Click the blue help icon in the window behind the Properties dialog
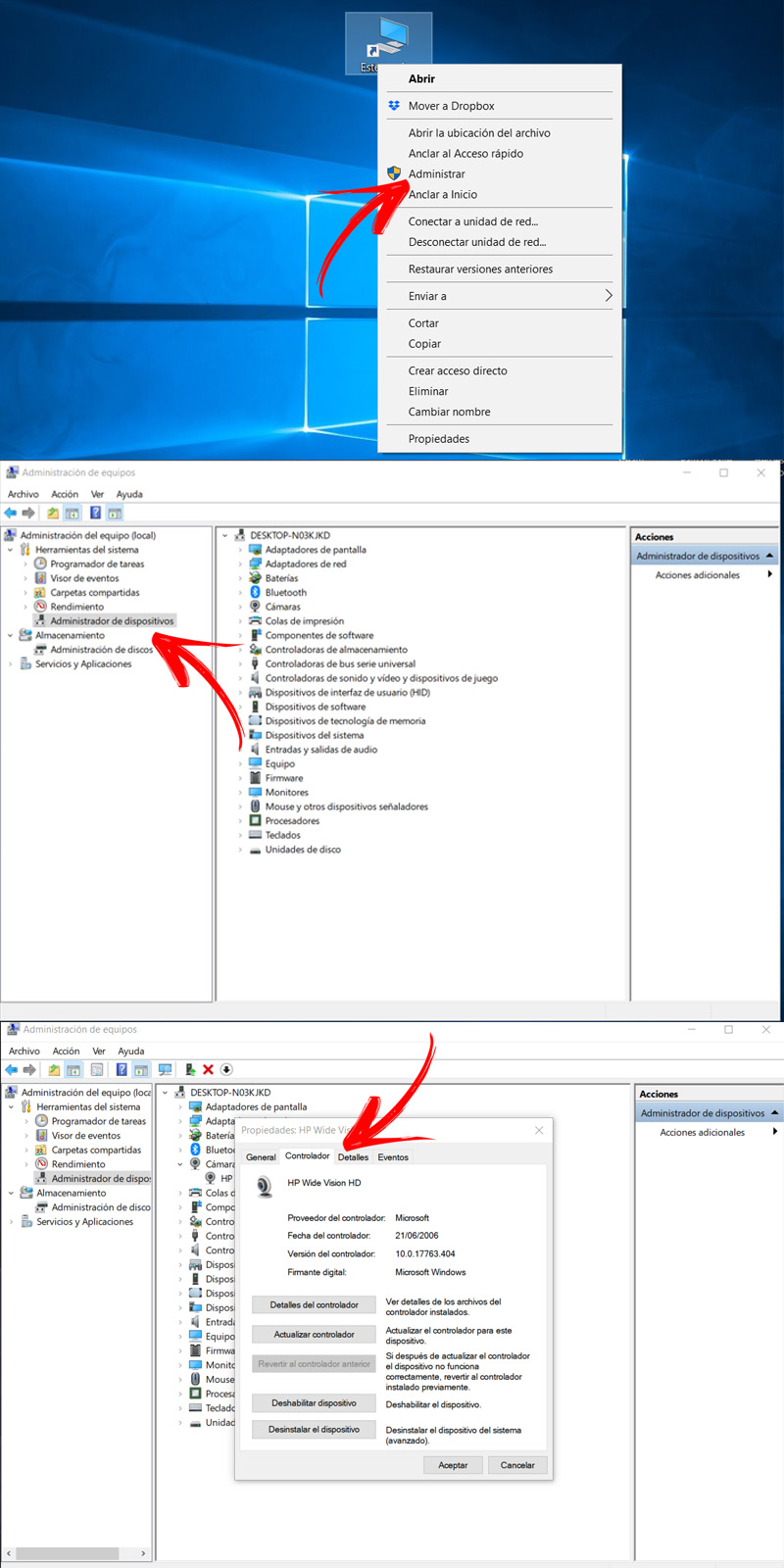Viewport: 784px width, 1568px height. 122,1069
